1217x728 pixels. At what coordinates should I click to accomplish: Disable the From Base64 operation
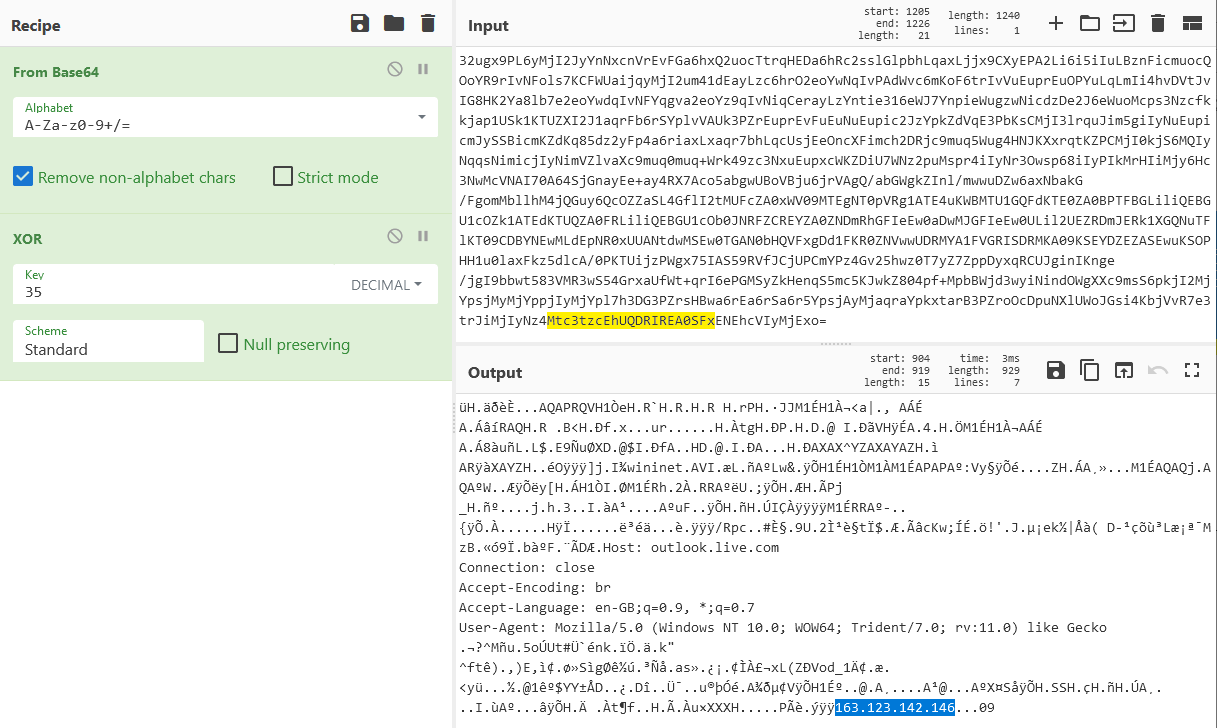point(395,69)
